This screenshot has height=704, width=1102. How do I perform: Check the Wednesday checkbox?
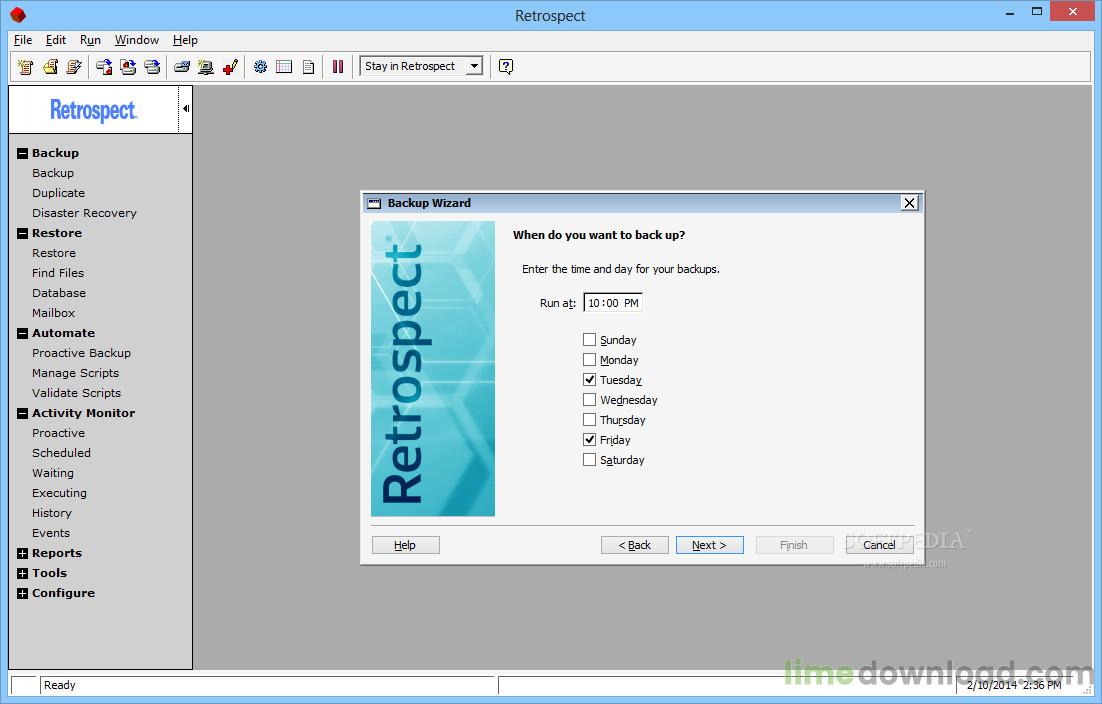coord(590,400)
